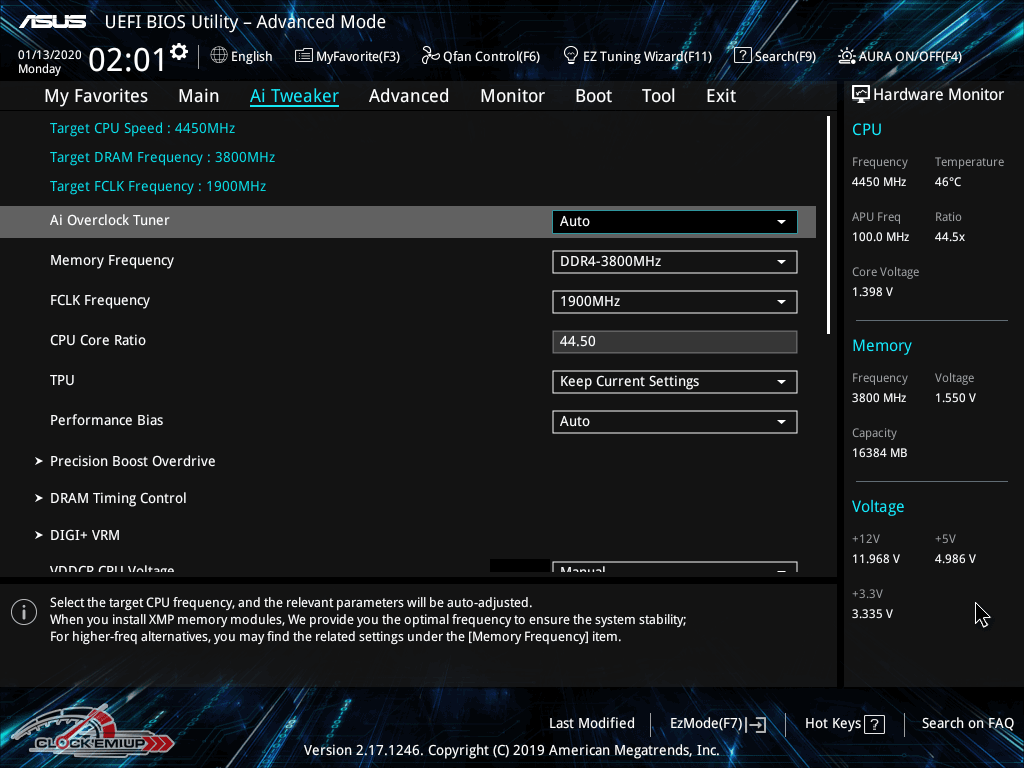Click the CPU Core Ratio input field
This screenshot has height=768, width=1024.
coord(674,342)
